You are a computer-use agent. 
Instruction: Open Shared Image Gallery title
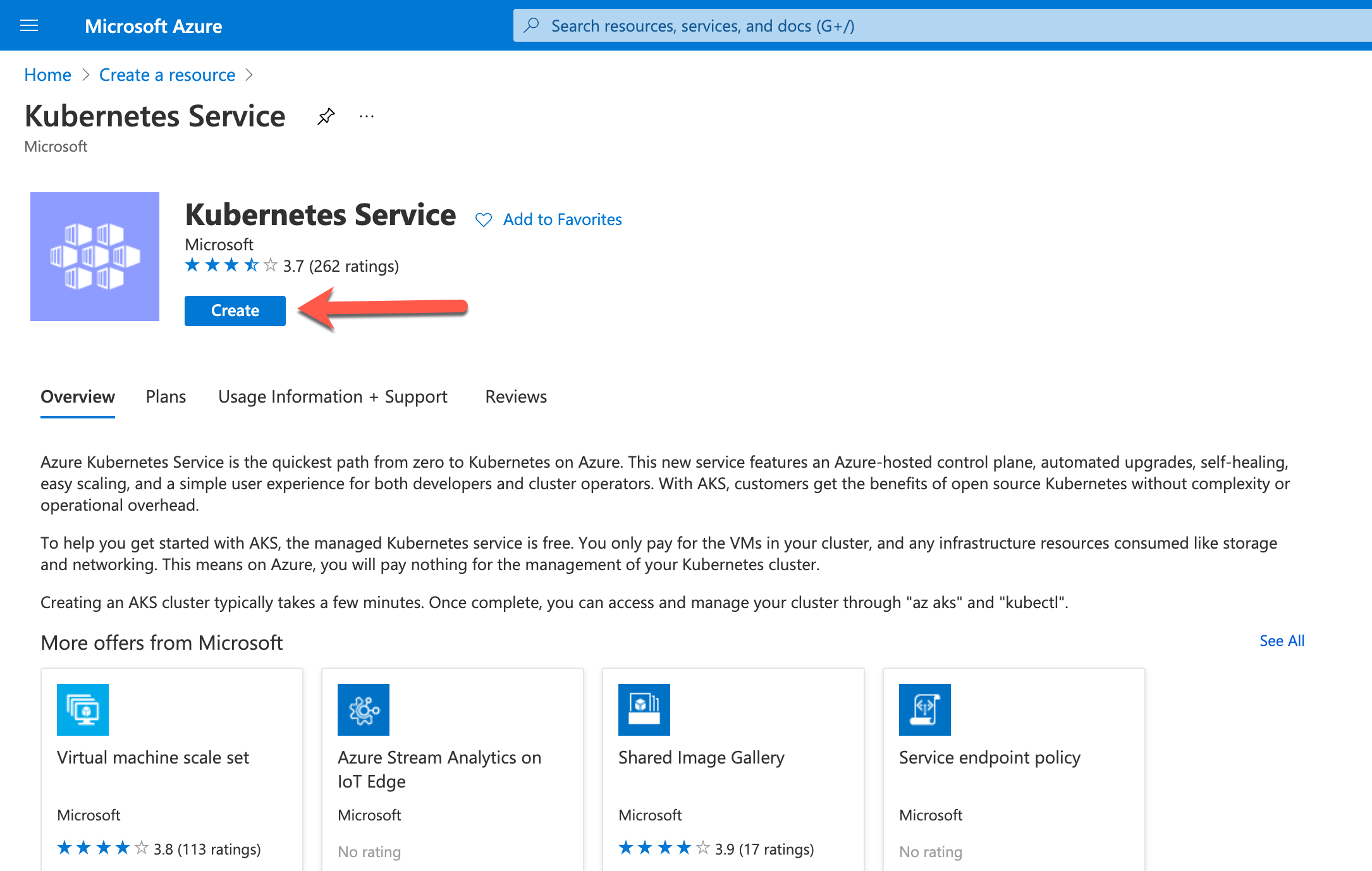(x=701, y=757)
